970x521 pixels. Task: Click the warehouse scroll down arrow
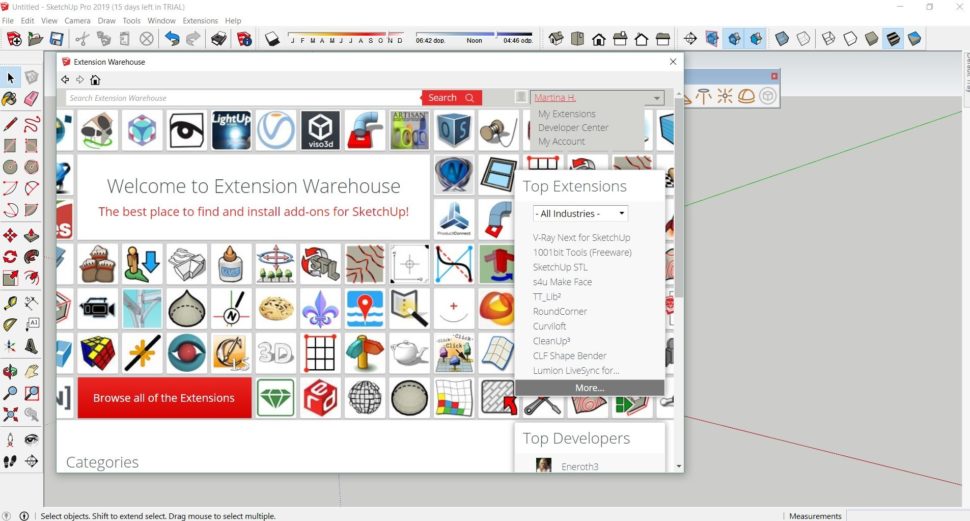coord(679,466)
